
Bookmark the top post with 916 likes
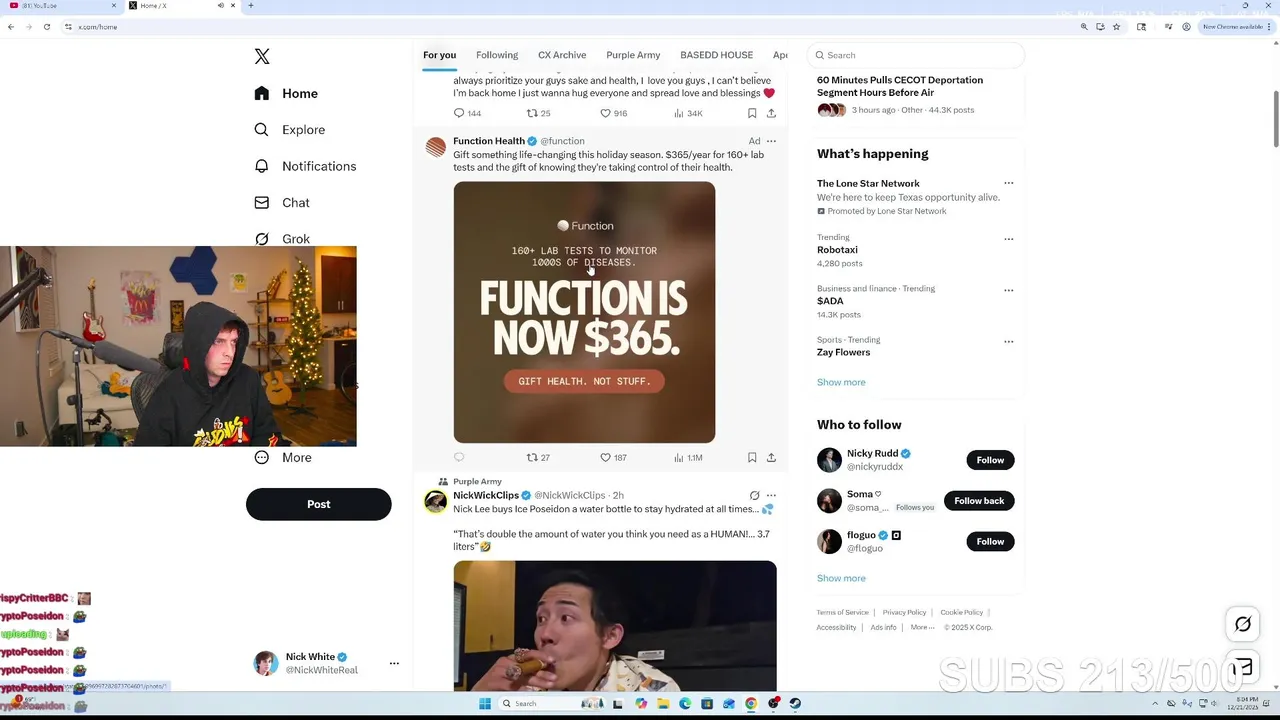[x=752, y=113]
